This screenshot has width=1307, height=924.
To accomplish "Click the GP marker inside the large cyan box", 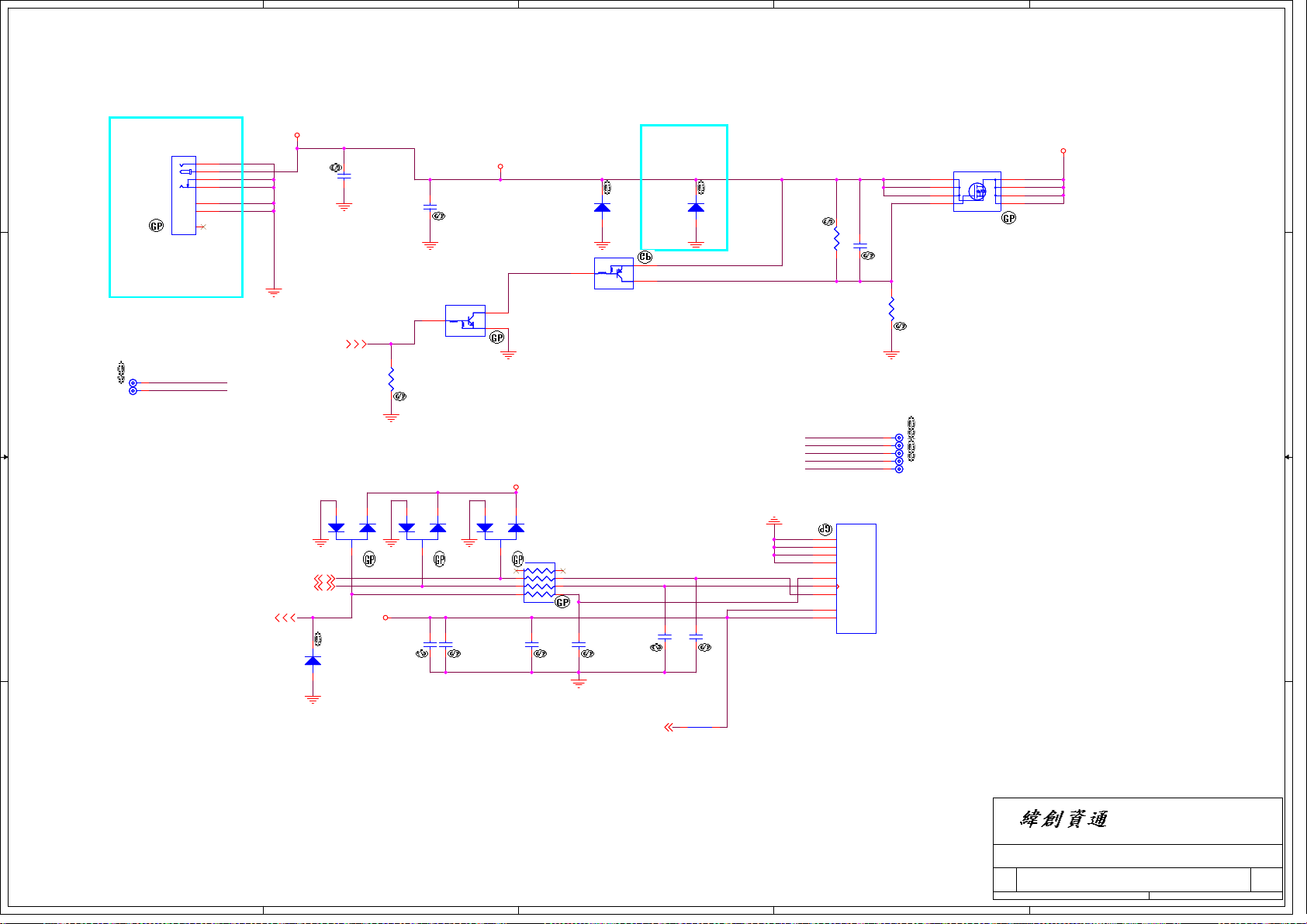I will pyautogui.click(x=157, y=226).
